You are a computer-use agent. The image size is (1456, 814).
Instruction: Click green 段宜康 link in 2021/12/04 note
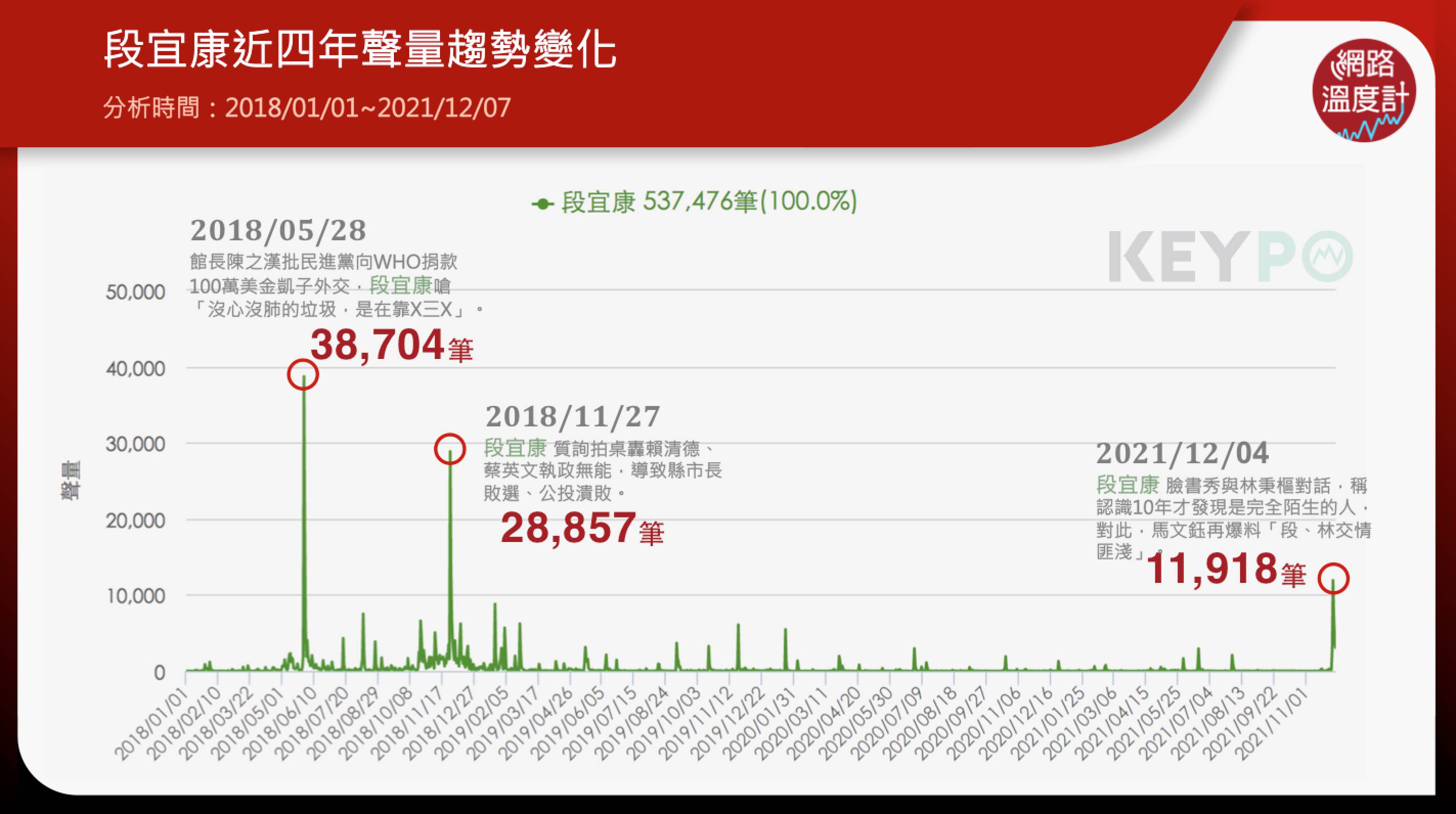(1128, 485)
